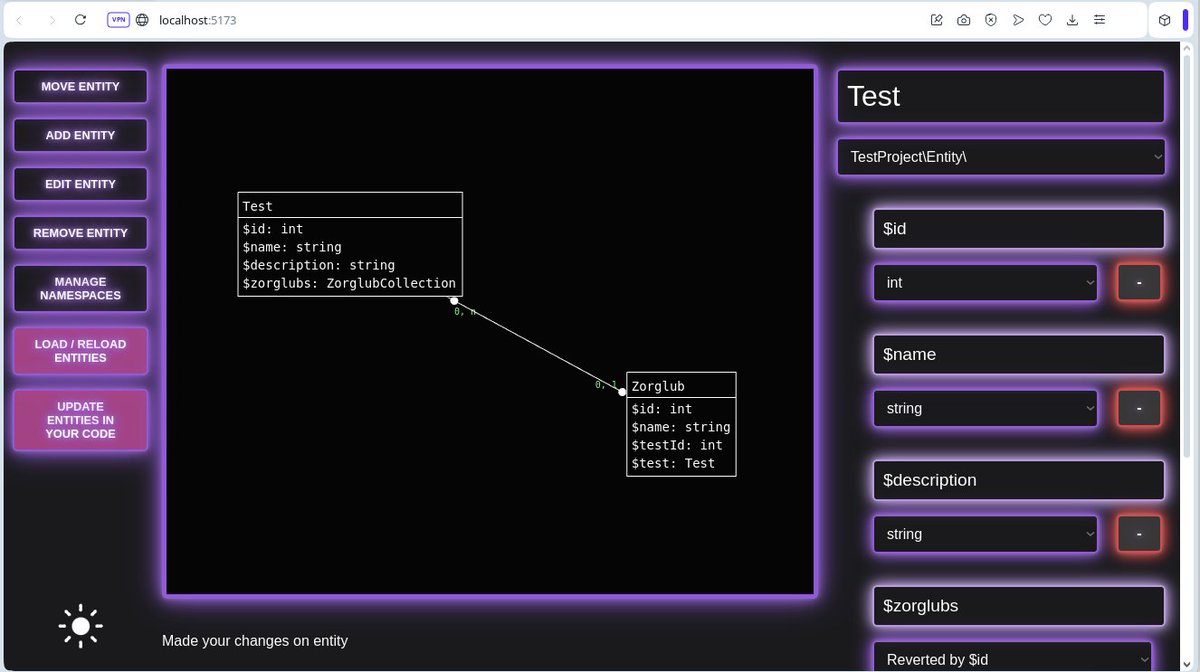Go back in browser history
The width and height of the screenshot is (1200, 672).
coord(18,20)
